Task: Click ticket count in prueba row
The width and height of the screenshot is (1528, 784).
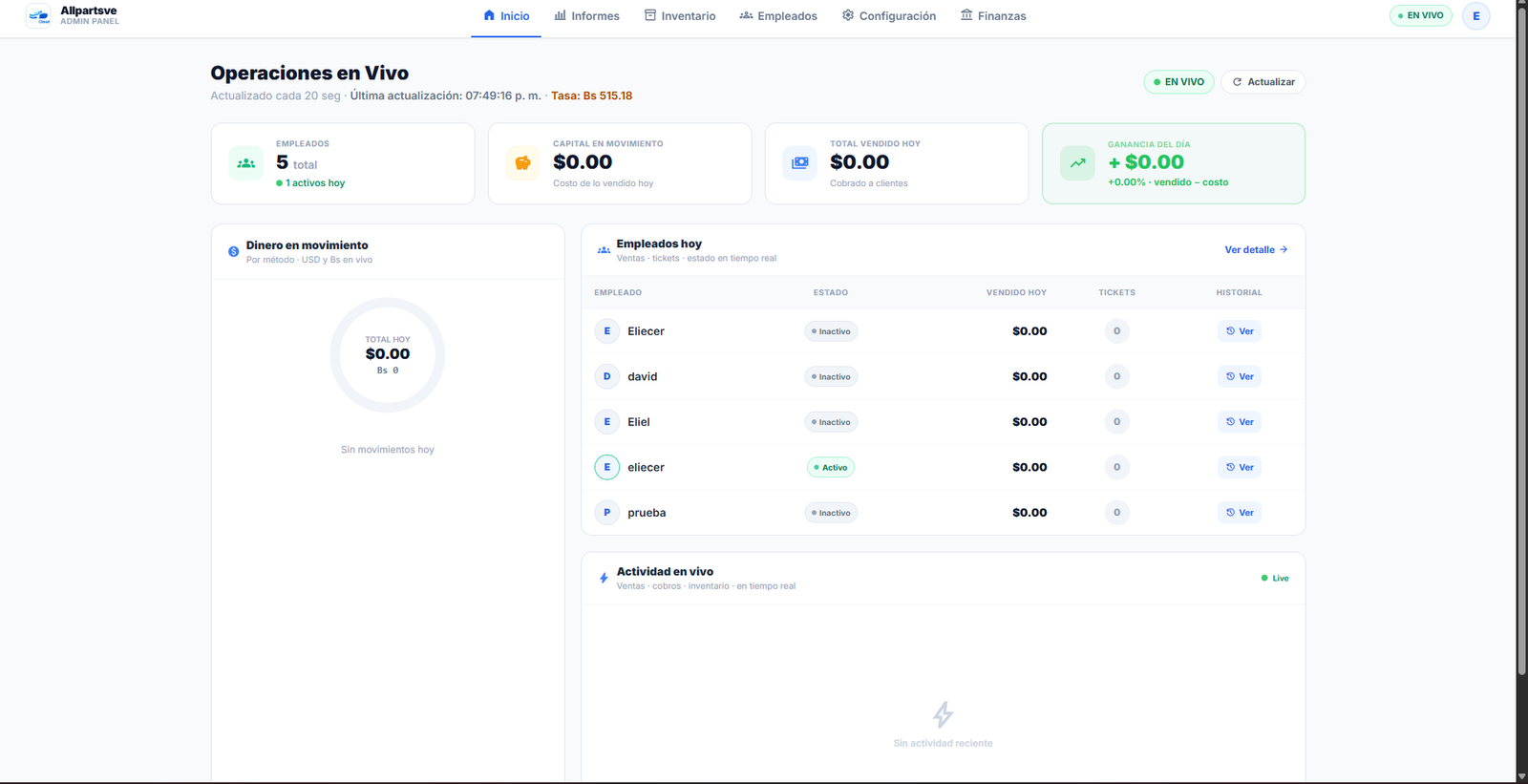Action: coord(1116,513)
